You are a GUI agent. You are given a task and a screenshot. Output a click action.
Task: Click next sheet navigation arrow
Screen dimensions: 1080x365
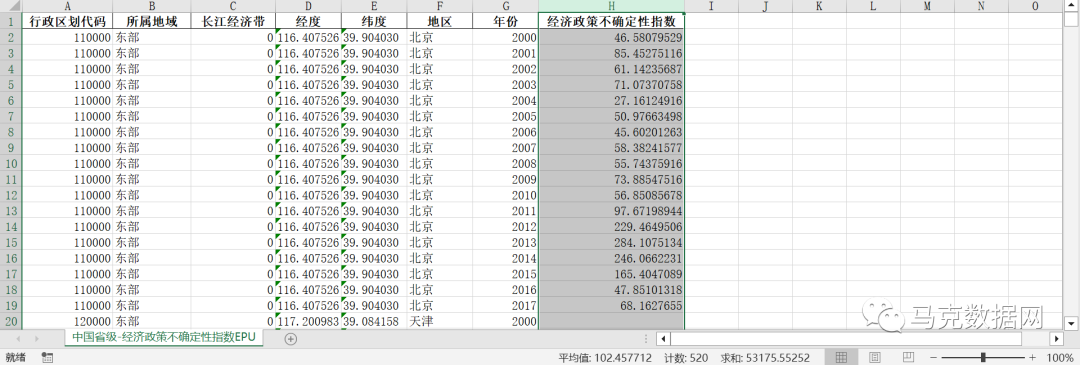tap(37, 339)
